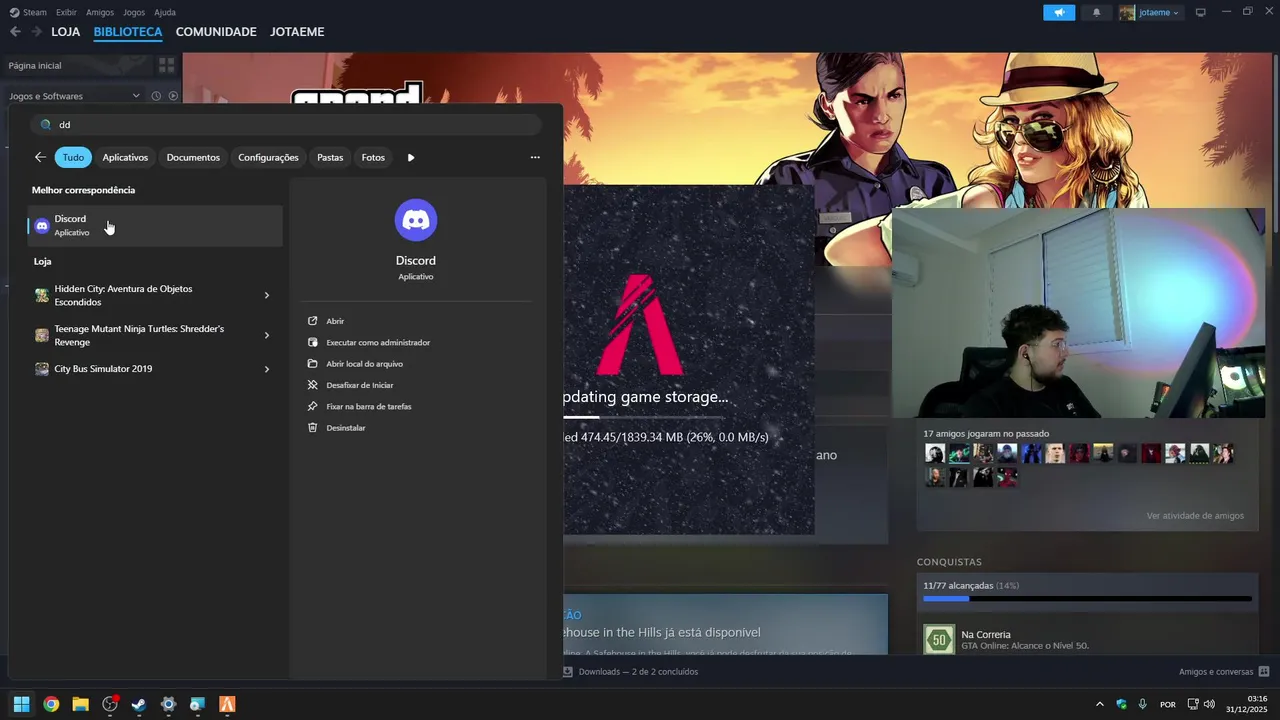The width and height of the screenshot is (1280, 720).
Task: Switch Steam to Big Picture mode icon
Action: 1201,12
